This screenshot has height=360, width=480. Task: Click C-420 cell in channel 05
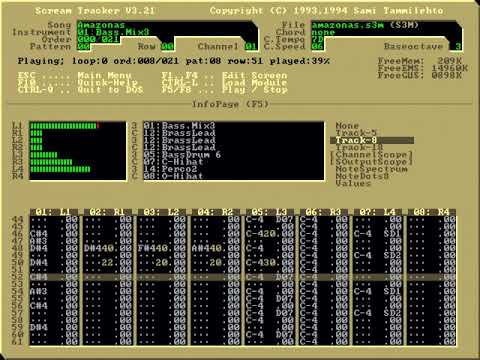pos(261,234)
